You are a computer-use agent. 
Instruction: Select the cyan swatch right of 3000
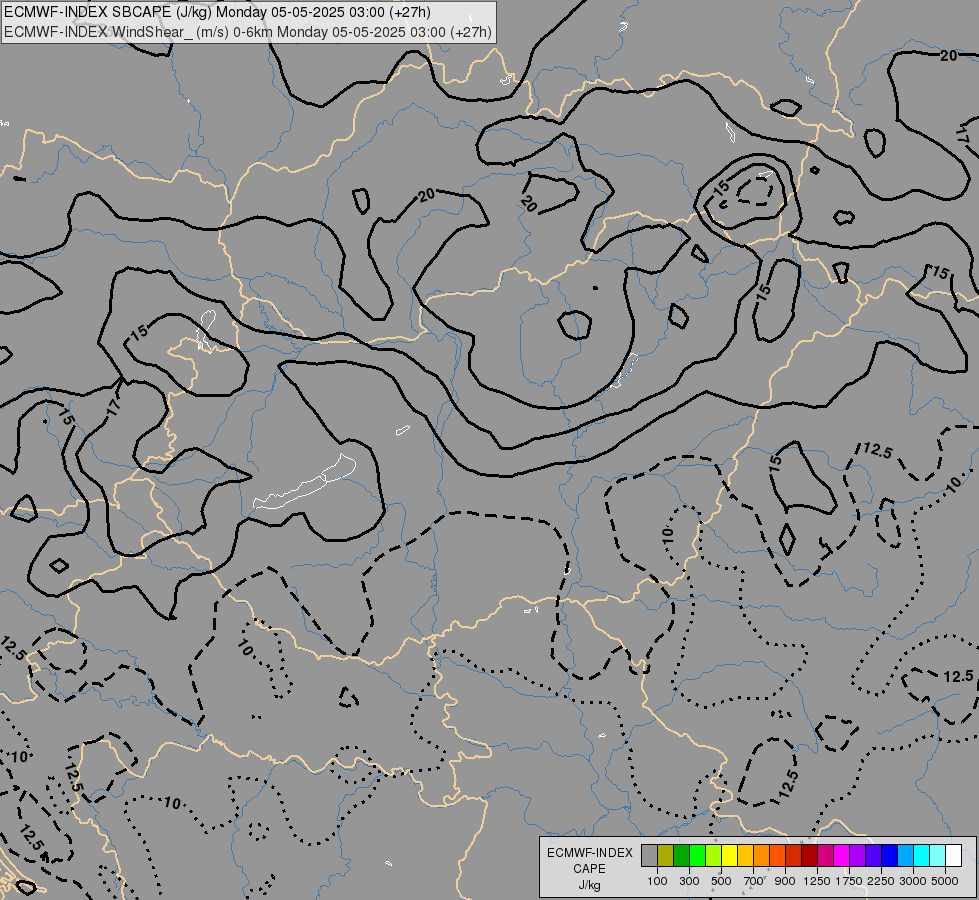click(921, 856)
